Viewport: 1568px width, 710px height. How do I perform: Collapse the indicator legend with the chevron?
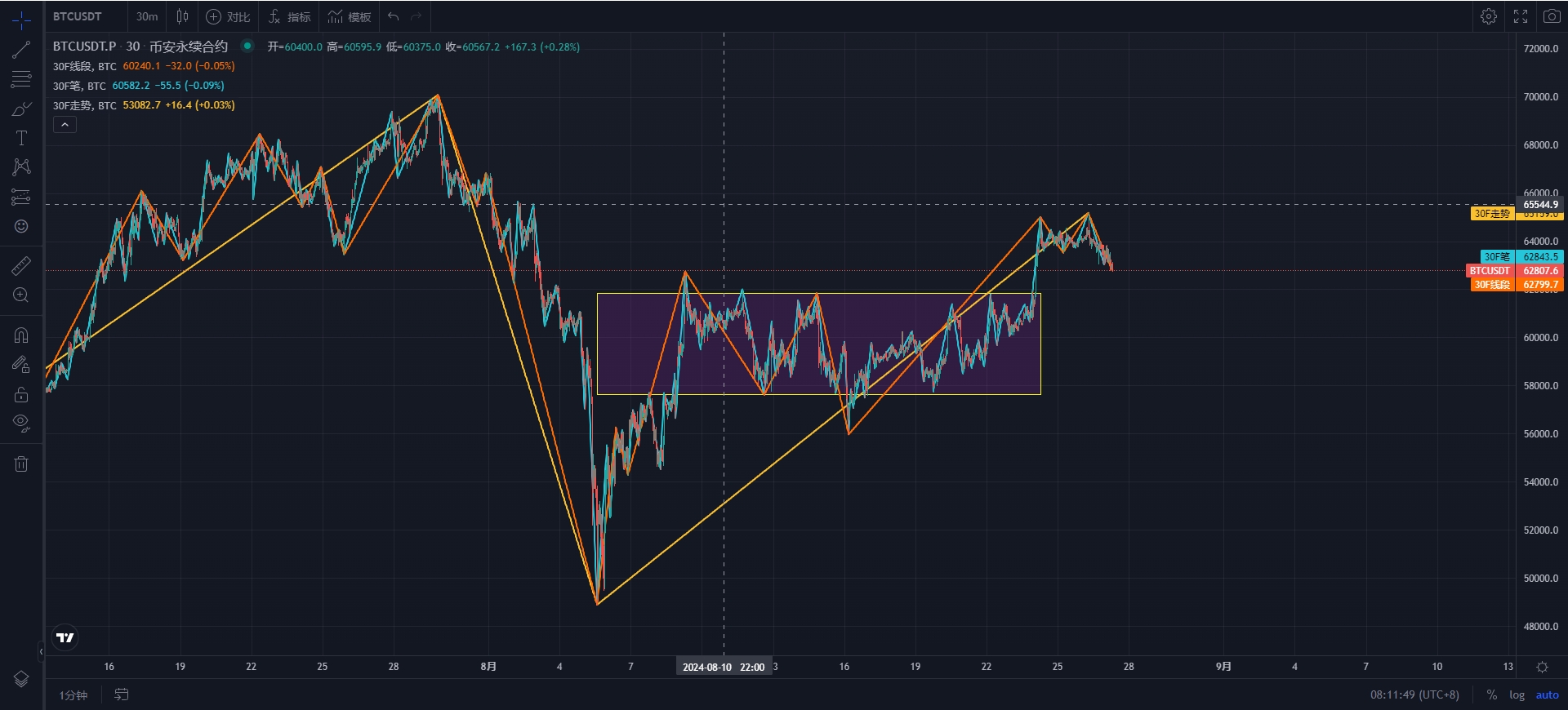point(65,124)
